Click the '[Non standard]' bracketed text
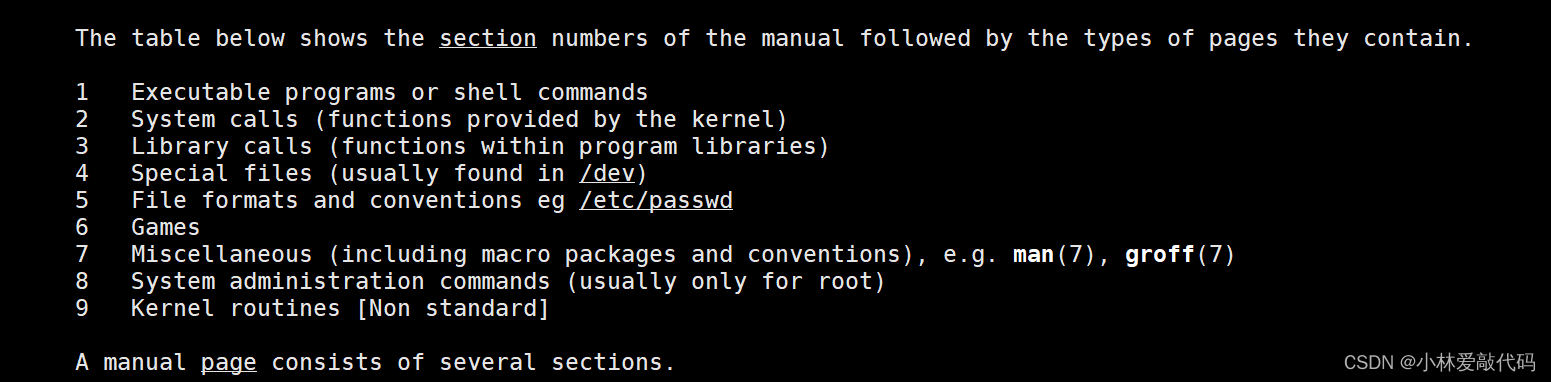The height and width of the screenshot is (382, 1551). [x=453, y=309]
